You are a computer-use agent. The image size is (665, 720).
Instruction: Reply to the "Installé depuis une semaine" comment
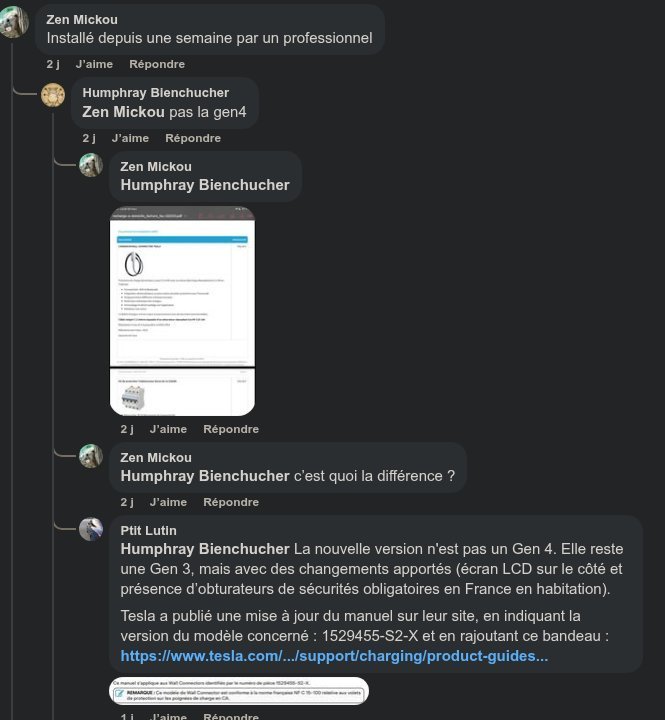(157, 64)
